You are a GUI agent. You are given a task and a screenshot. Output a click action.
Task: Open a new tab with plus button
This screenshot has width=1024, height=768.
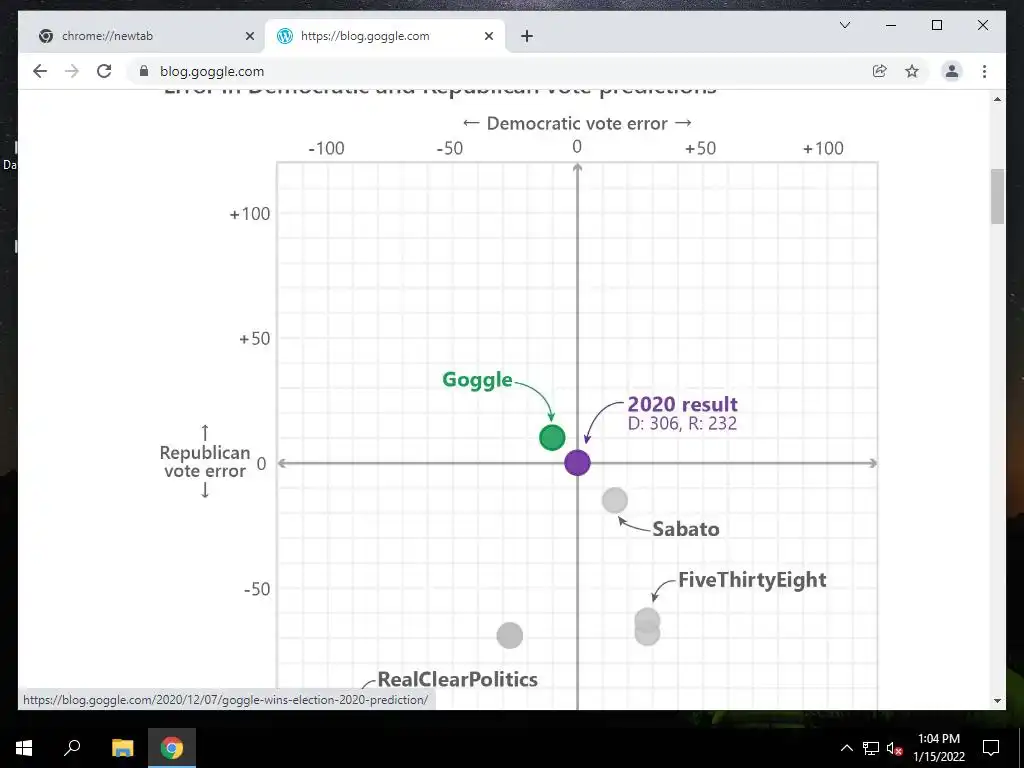coord(527,36)
